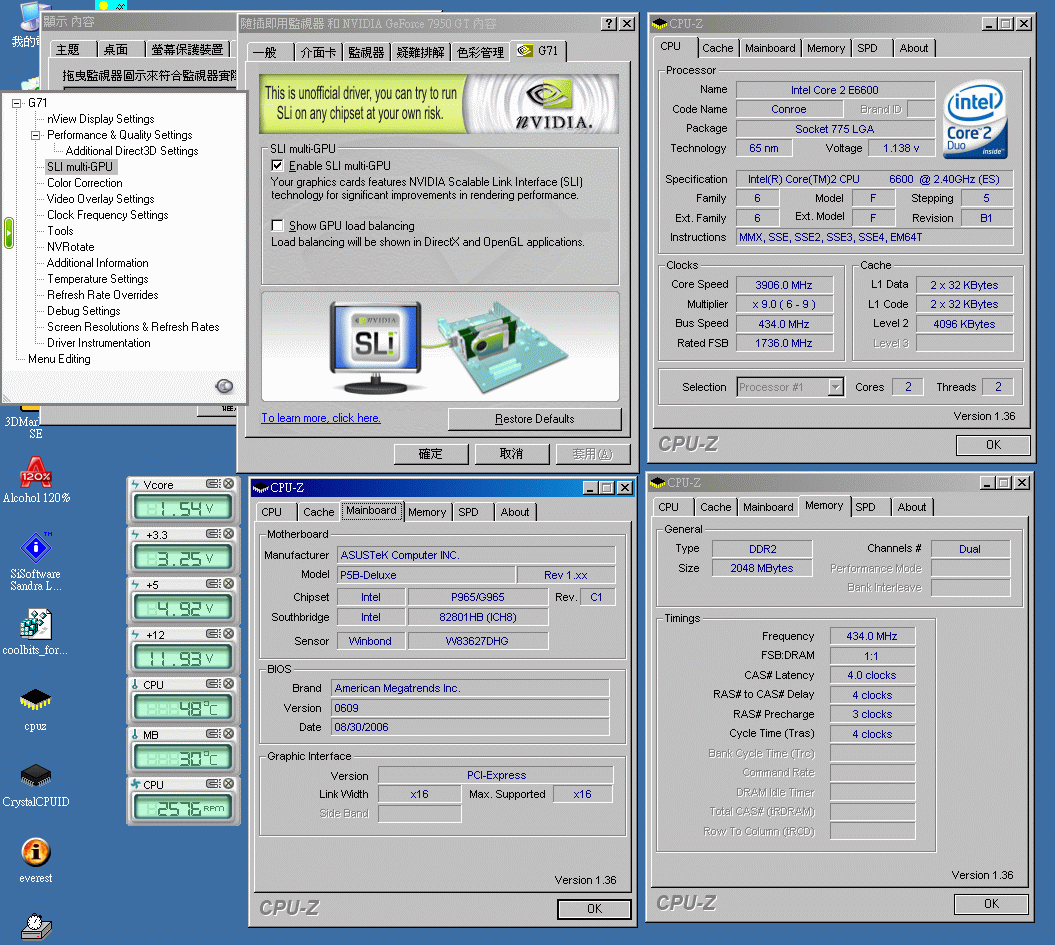Image resolution: width=1055 pixels, height=945 pixels.
Task: Collapse Performance & Quality Settings node
Action: [x=35, y=135]
